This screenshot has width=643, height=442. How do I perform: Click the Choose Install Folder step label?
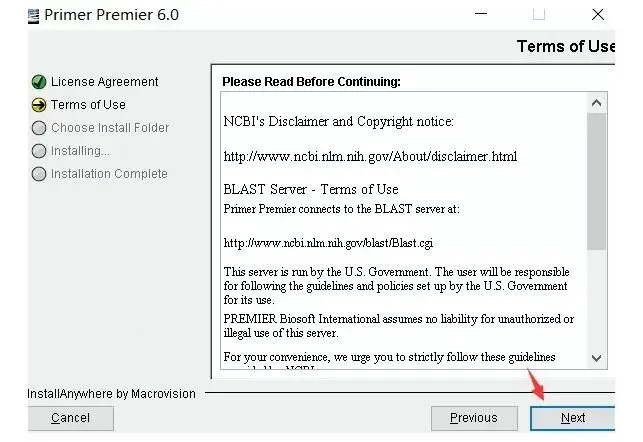(110, 128)
